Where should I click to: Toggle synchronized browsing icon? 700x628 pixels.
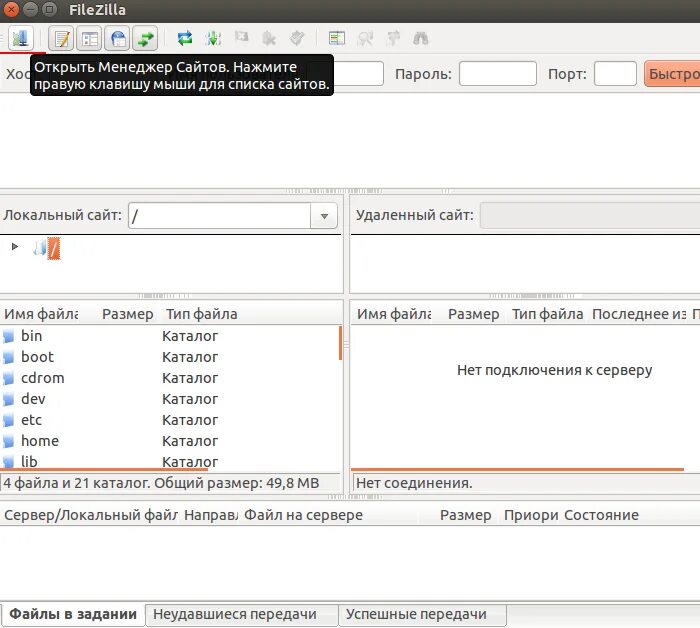click(393, 38)
